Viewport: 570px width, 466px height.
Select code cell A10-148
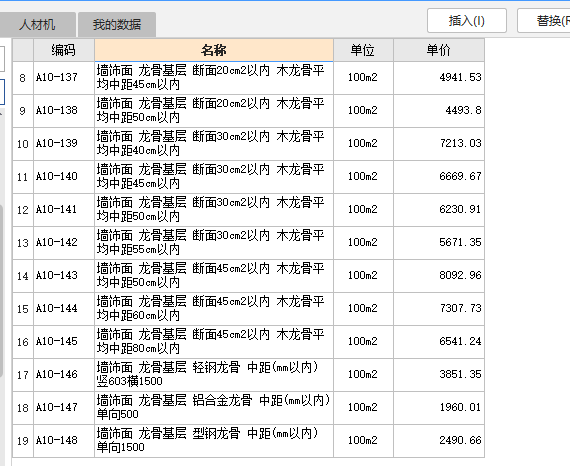point(64,441)
